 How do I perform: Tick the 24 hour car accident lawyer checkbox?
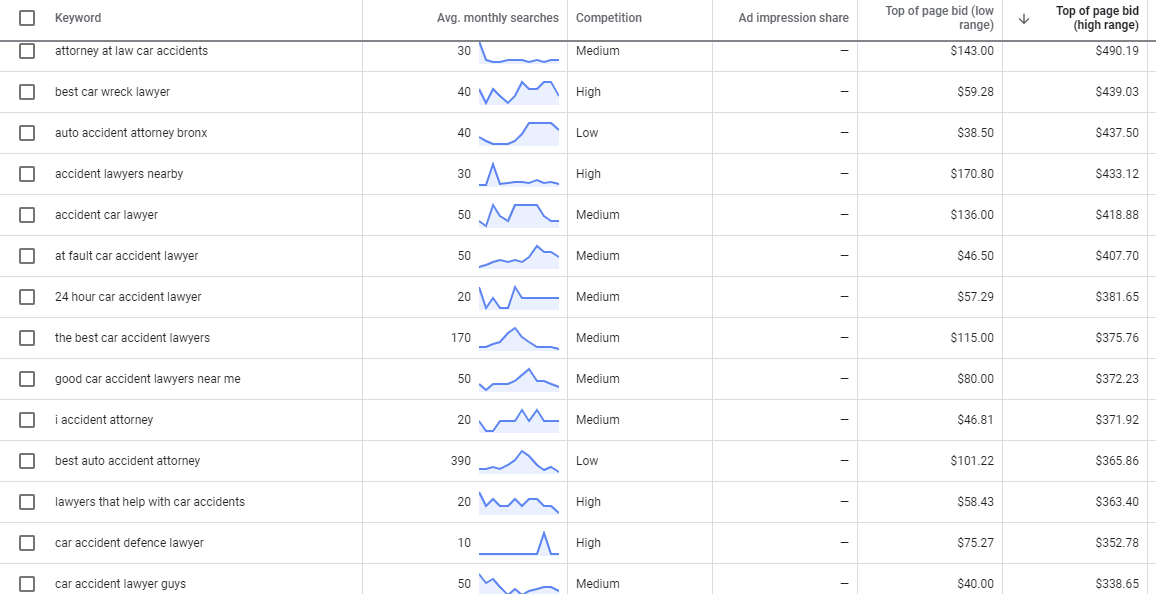(27, 297)
